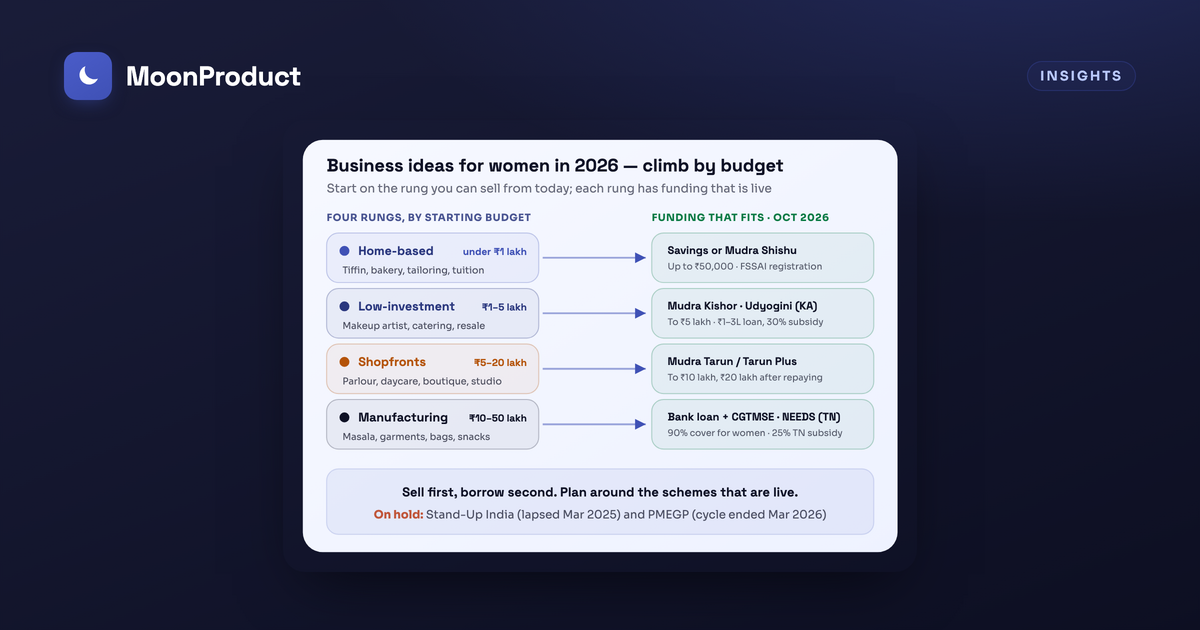Click the "Mudra Tarun / Tarun Plus" funding title
This screenshot has height=630, width=1200.
(x=732, y=361)
